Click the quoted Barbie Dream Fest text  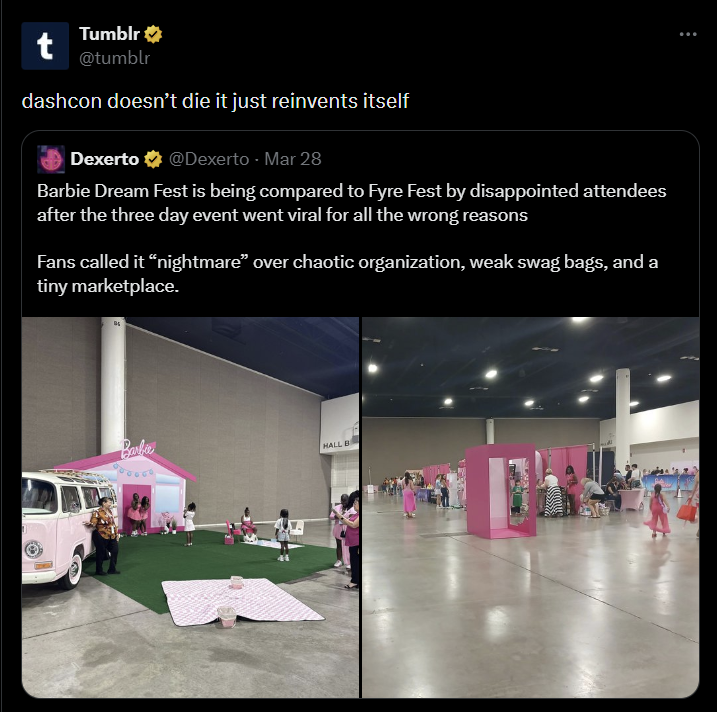click(351, 203)
